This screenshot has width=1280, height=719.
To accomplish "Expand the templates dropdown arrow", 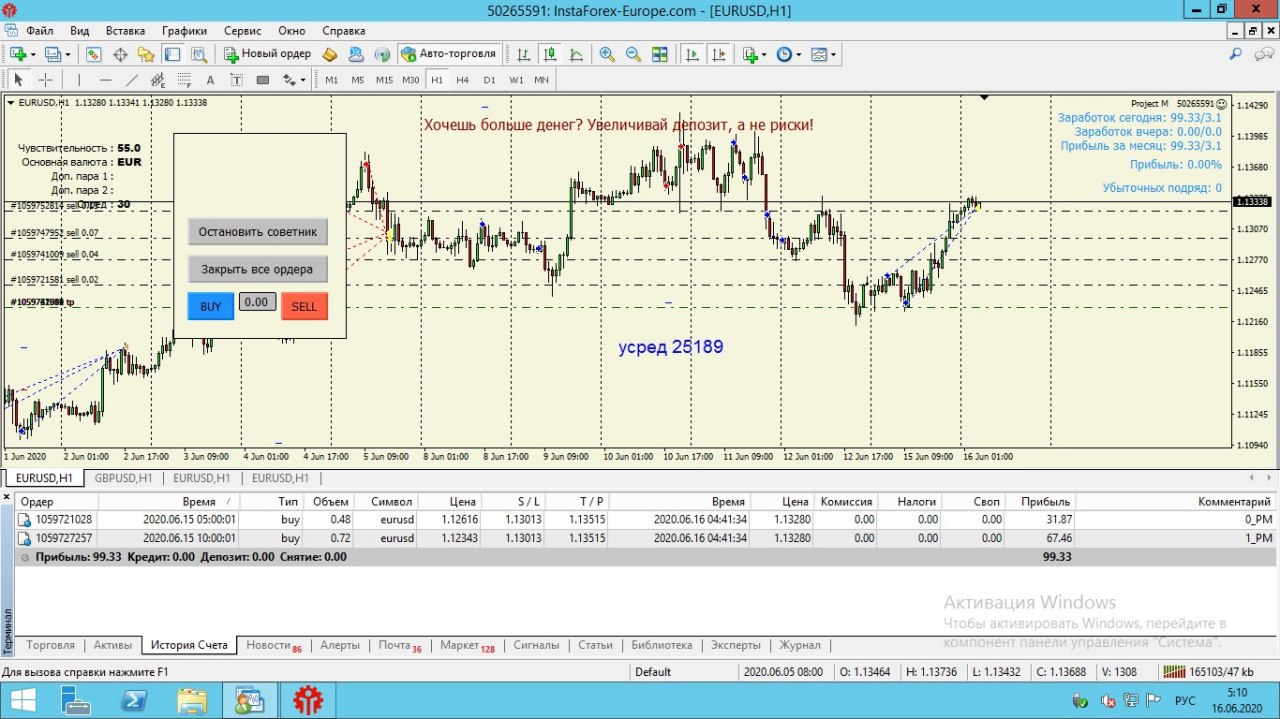I will pyautogui.click(x=833, y=54).
